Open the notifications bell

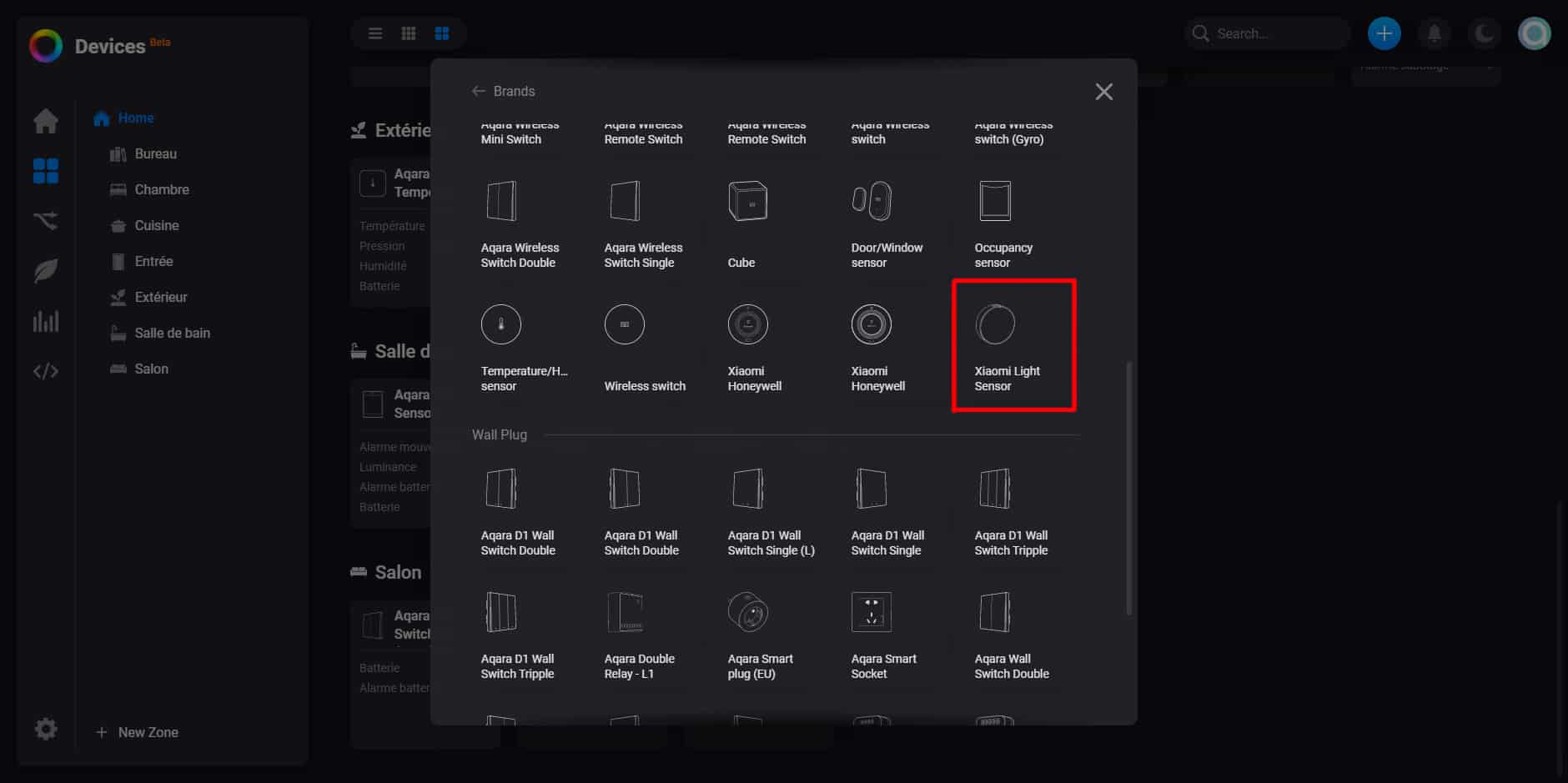coord(1435,33)
